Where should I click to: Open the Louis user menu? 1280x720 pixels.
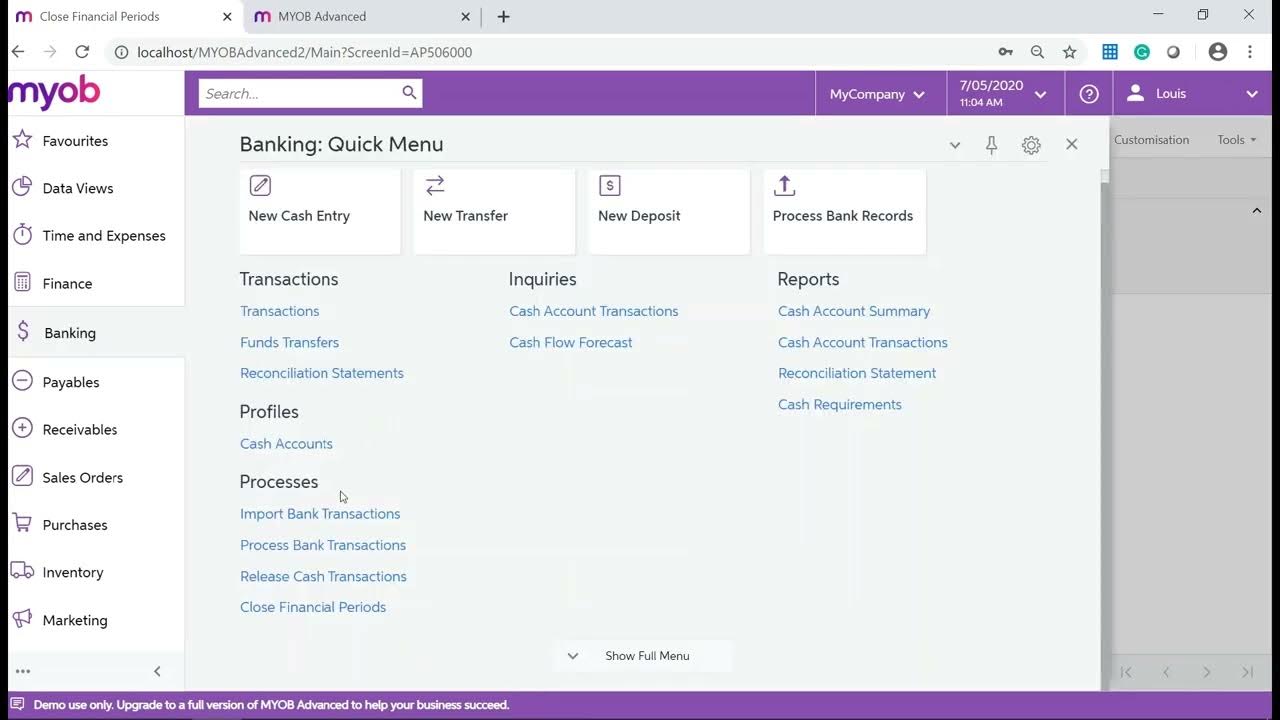pyautogui.click(x=1192, y=94)
